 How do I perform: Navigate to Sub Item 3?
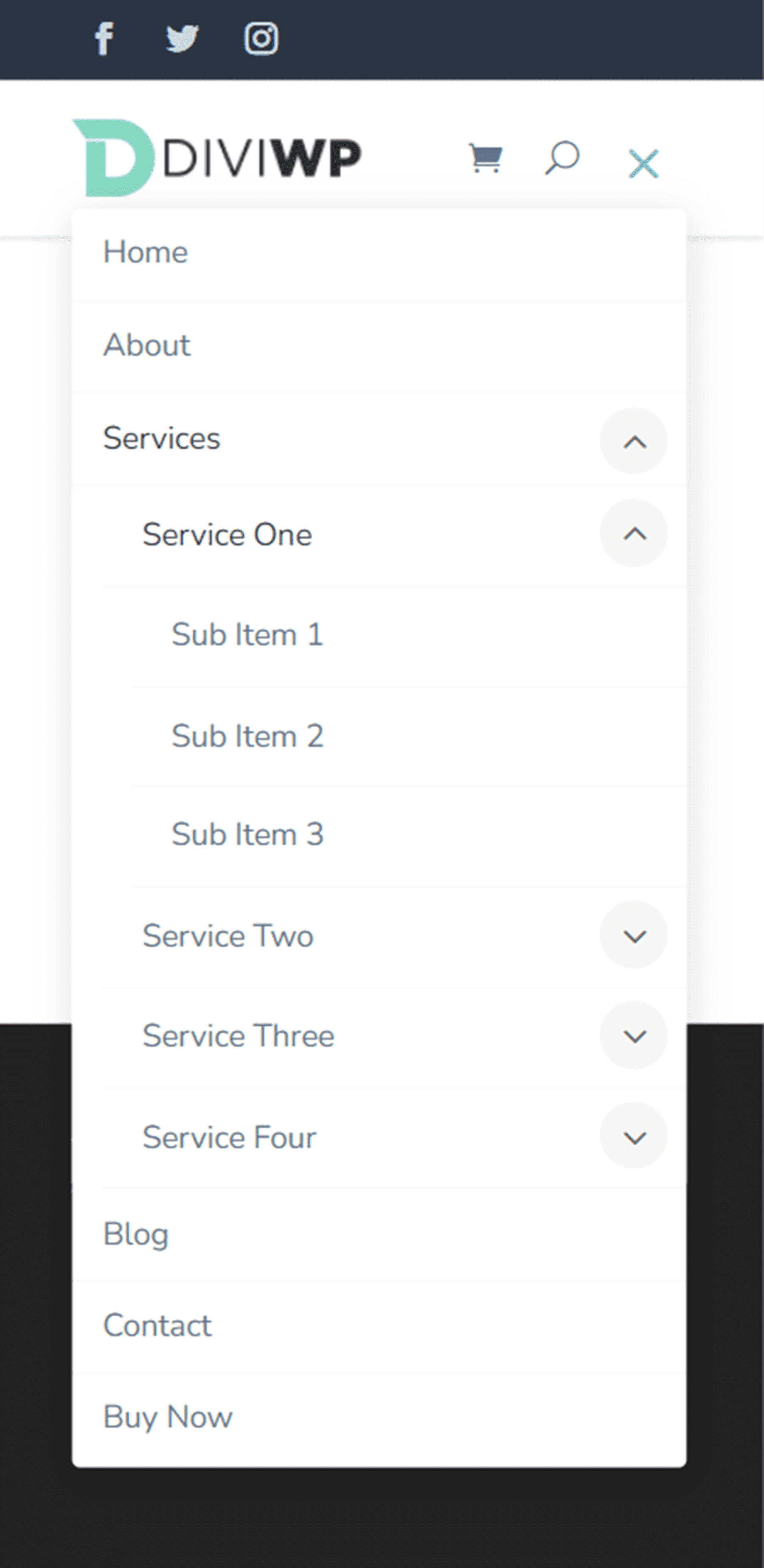coord(247,835)
